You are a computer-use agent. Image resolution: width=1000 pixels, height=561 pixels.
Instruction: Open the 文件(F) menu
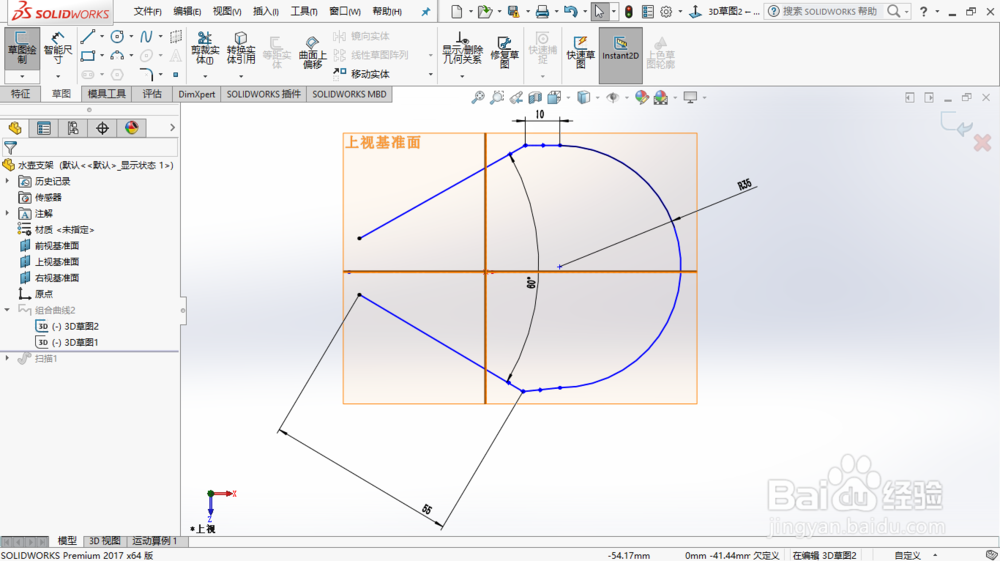pos(147,11)
